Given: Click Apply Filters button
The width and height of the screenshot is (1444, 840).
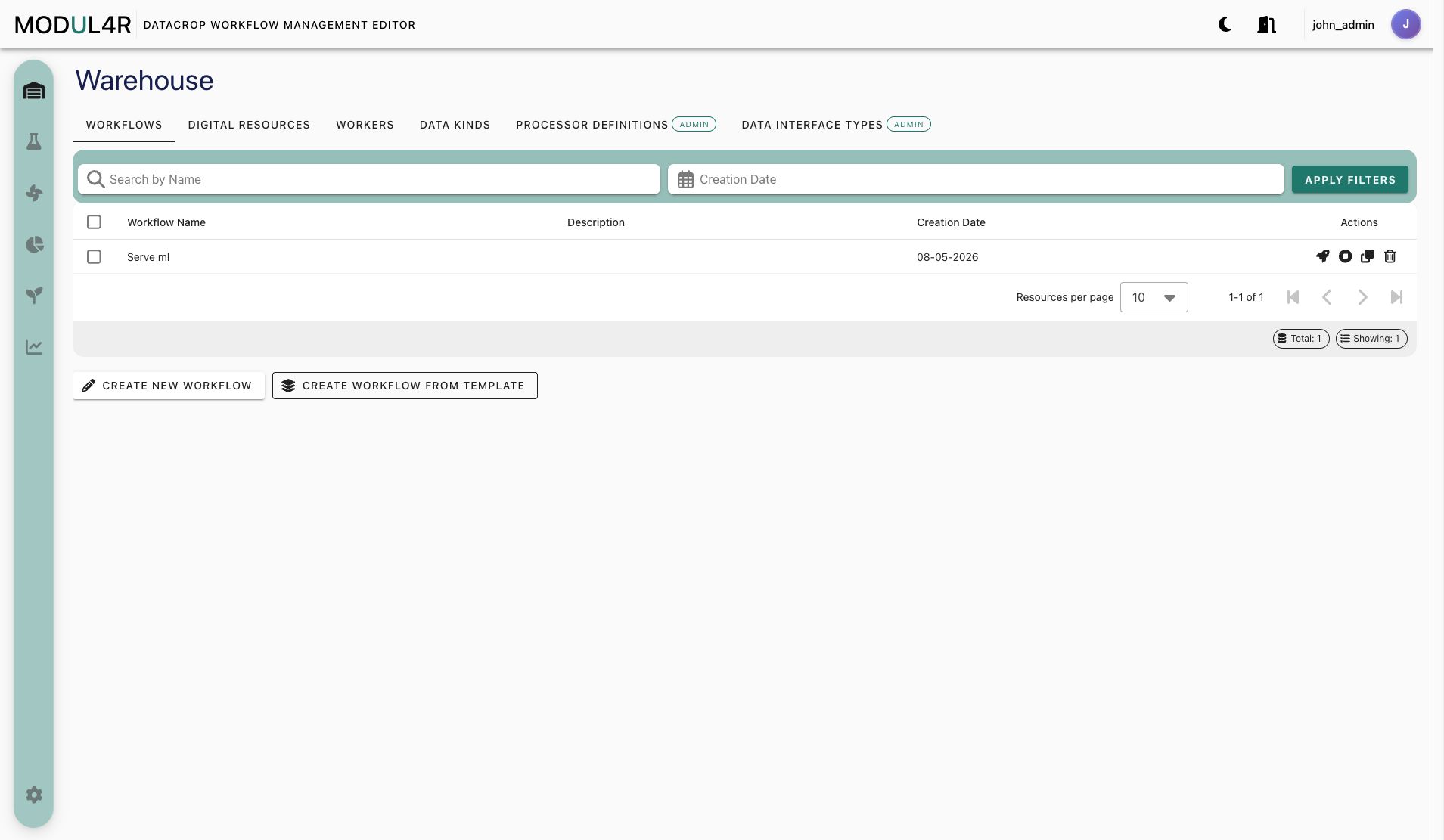Looking at the screenshot, I should point(1349,180).
